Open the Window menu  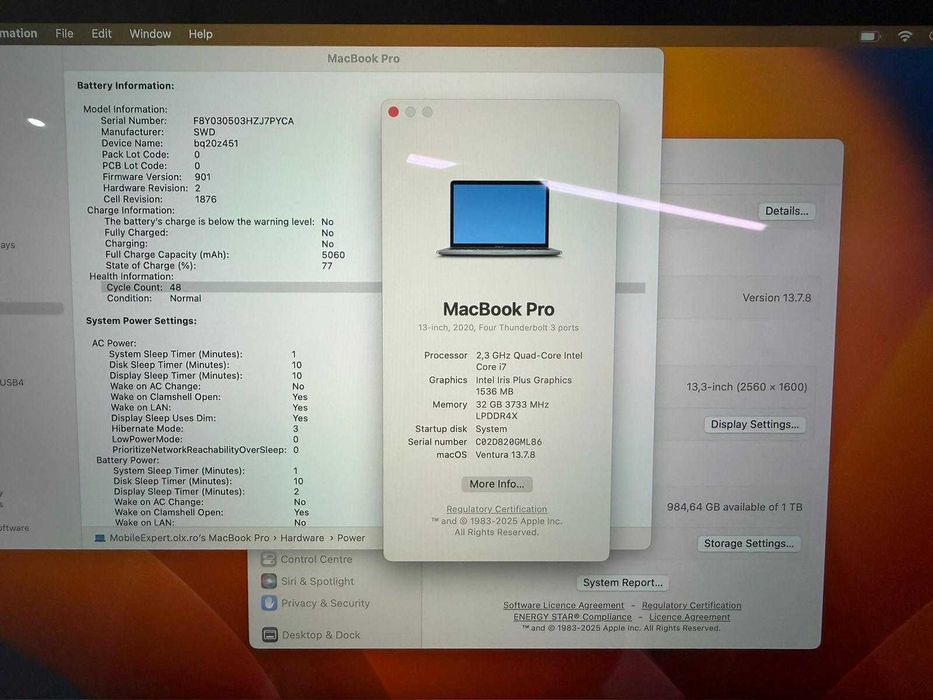[x=150, y=34]
